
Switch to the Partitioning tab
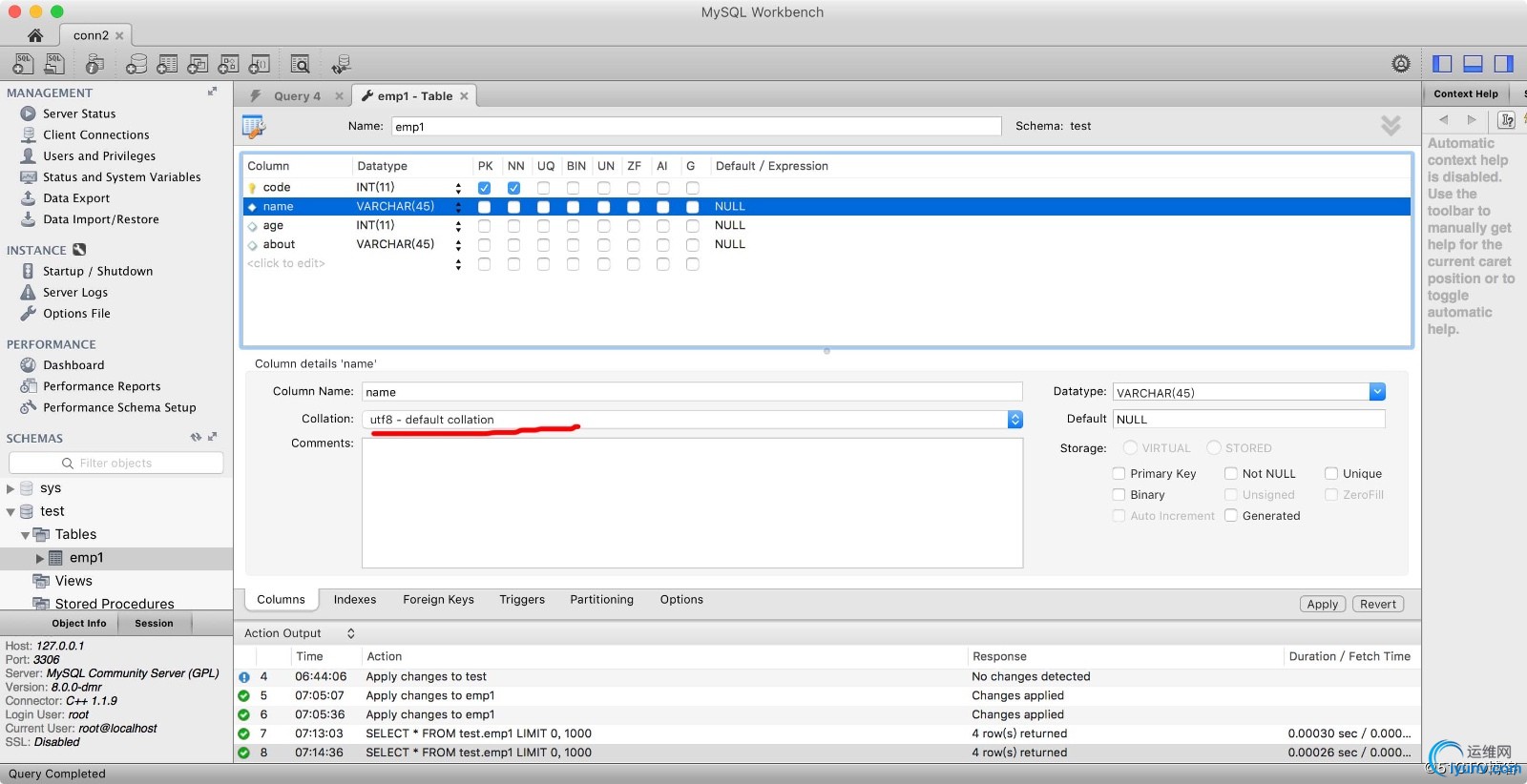pos(601,600)
